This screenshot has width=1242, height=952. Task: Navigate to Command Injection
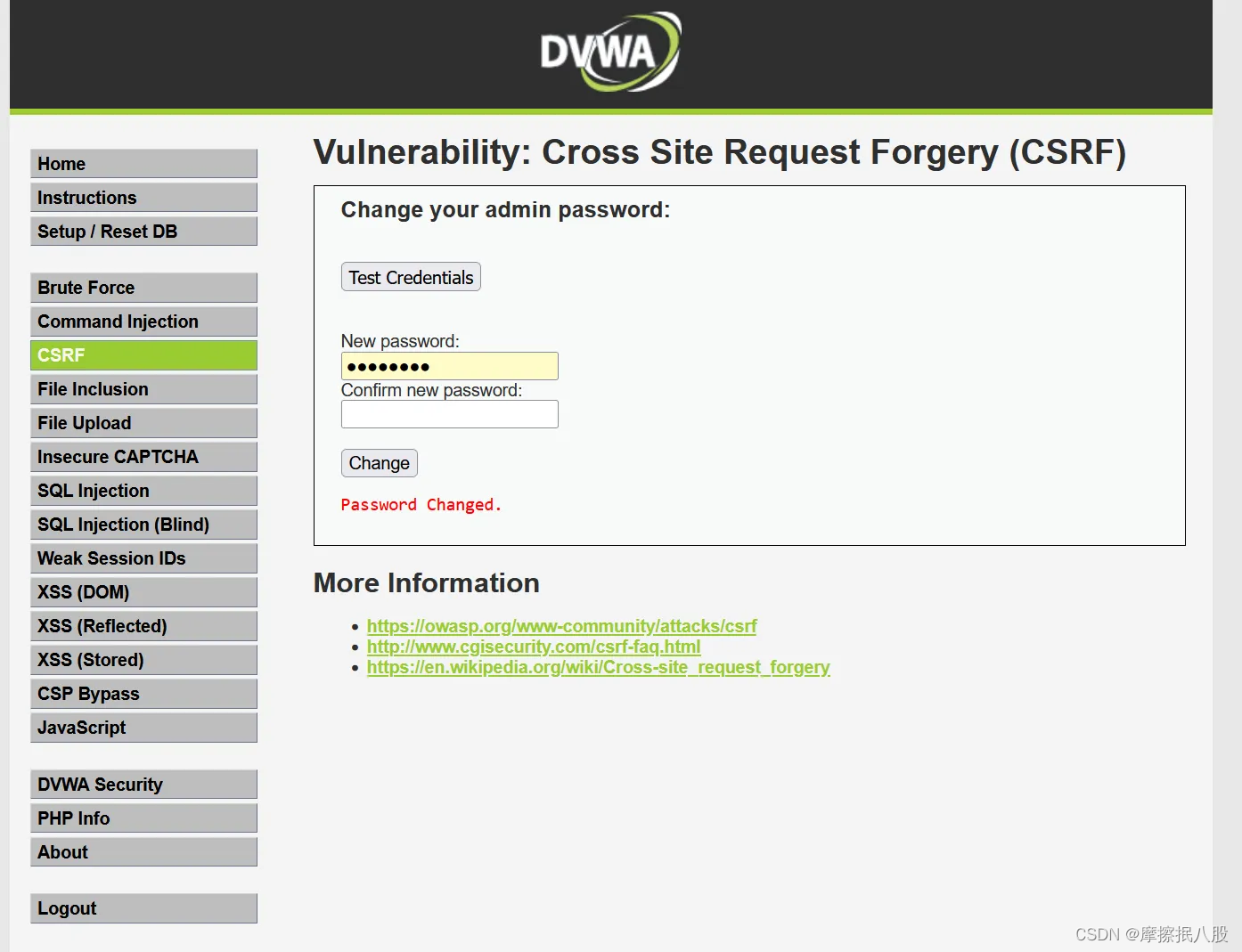click(143, 321)
